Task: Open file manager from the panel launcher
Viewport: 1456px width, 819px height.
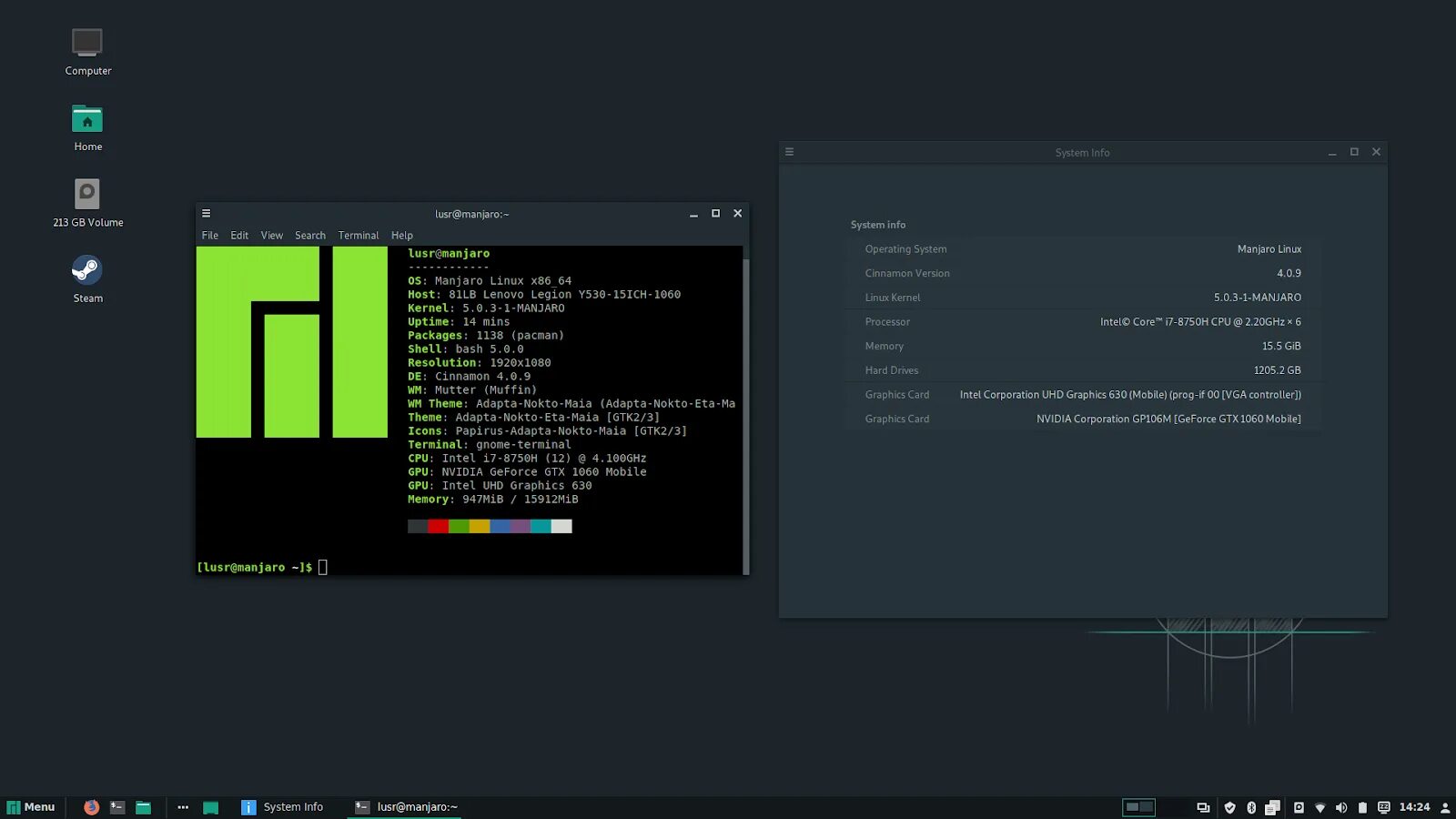Action: (143, 807)
